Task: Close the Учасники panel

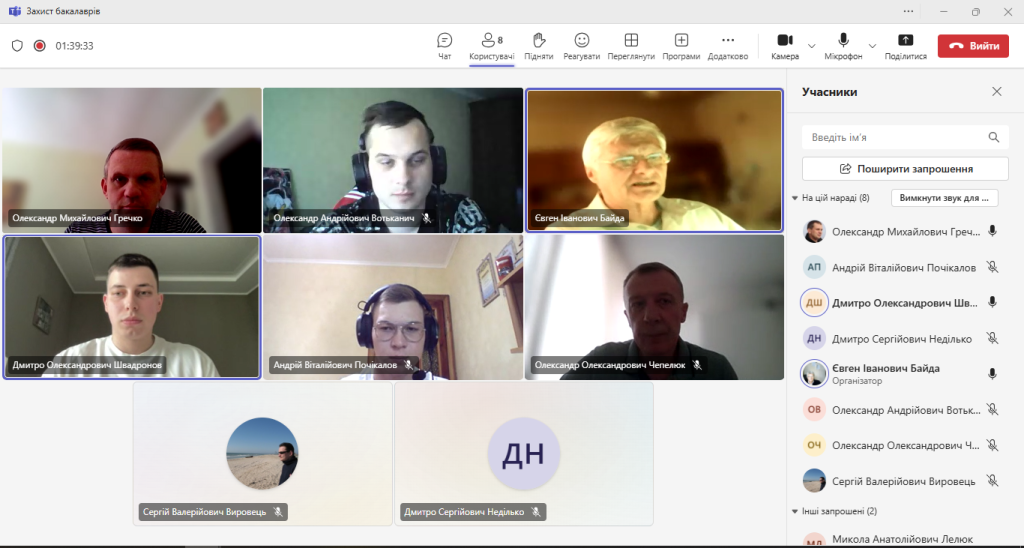Action: (997, 91)
